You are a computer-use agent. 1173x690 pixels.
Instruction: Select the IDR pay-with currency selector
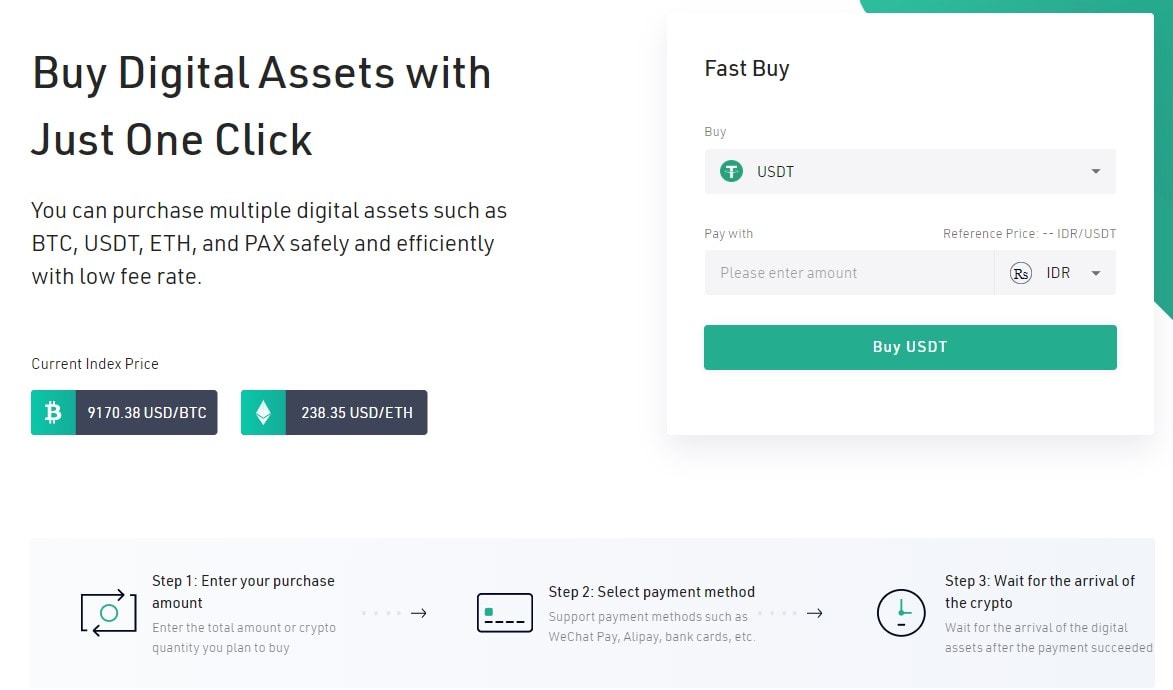click(x=1055, y=273)
